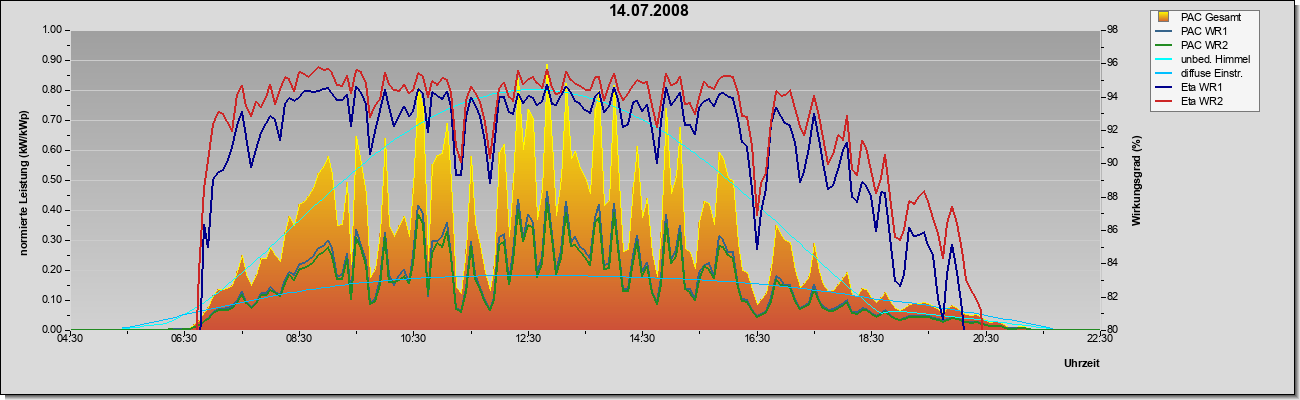Click the 98 right axis value
This screenshot has height=400, width=1300.
pos(1112,30)
